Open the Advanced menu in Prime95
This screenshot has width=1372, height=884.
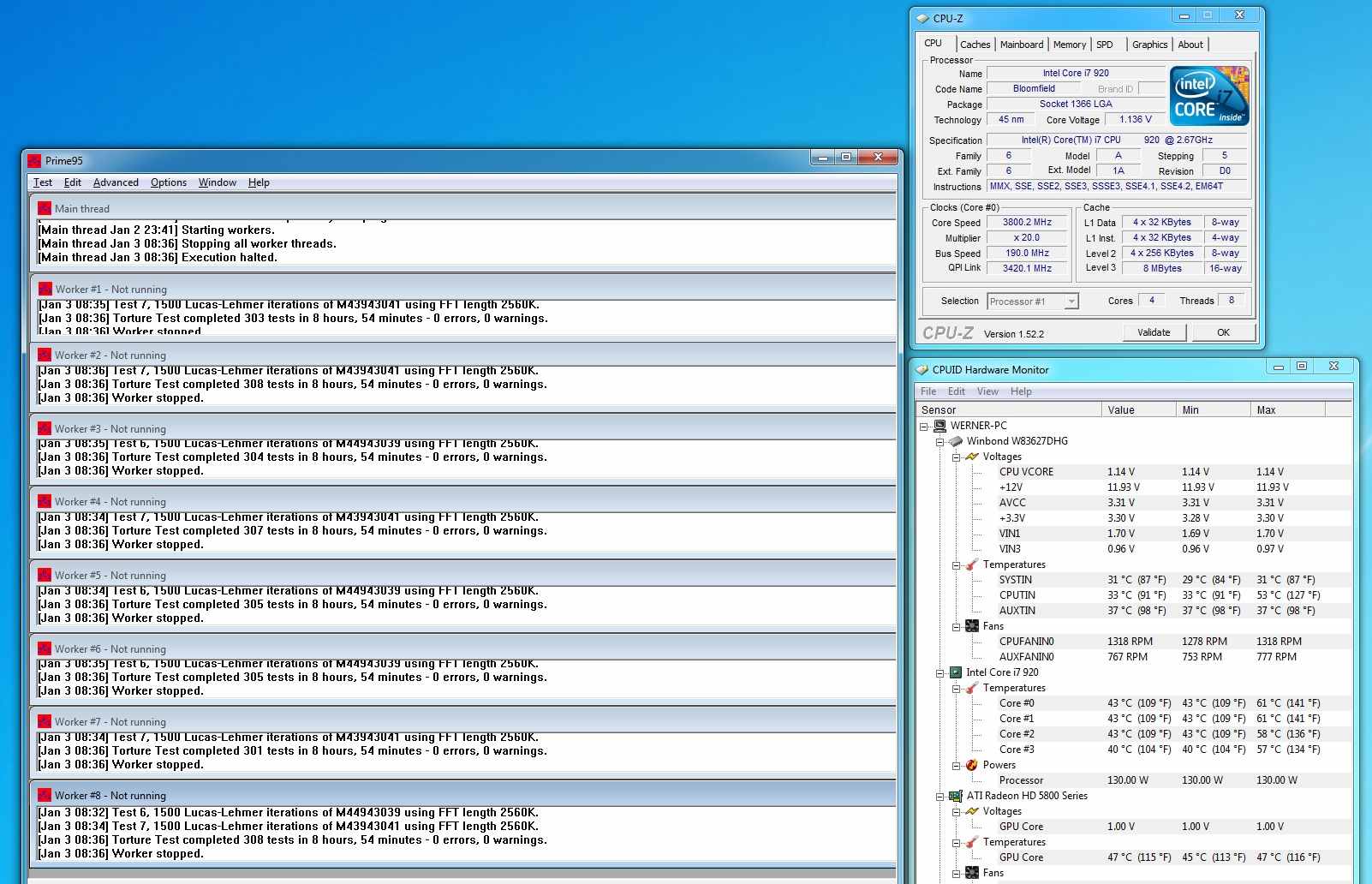point(116,182)
